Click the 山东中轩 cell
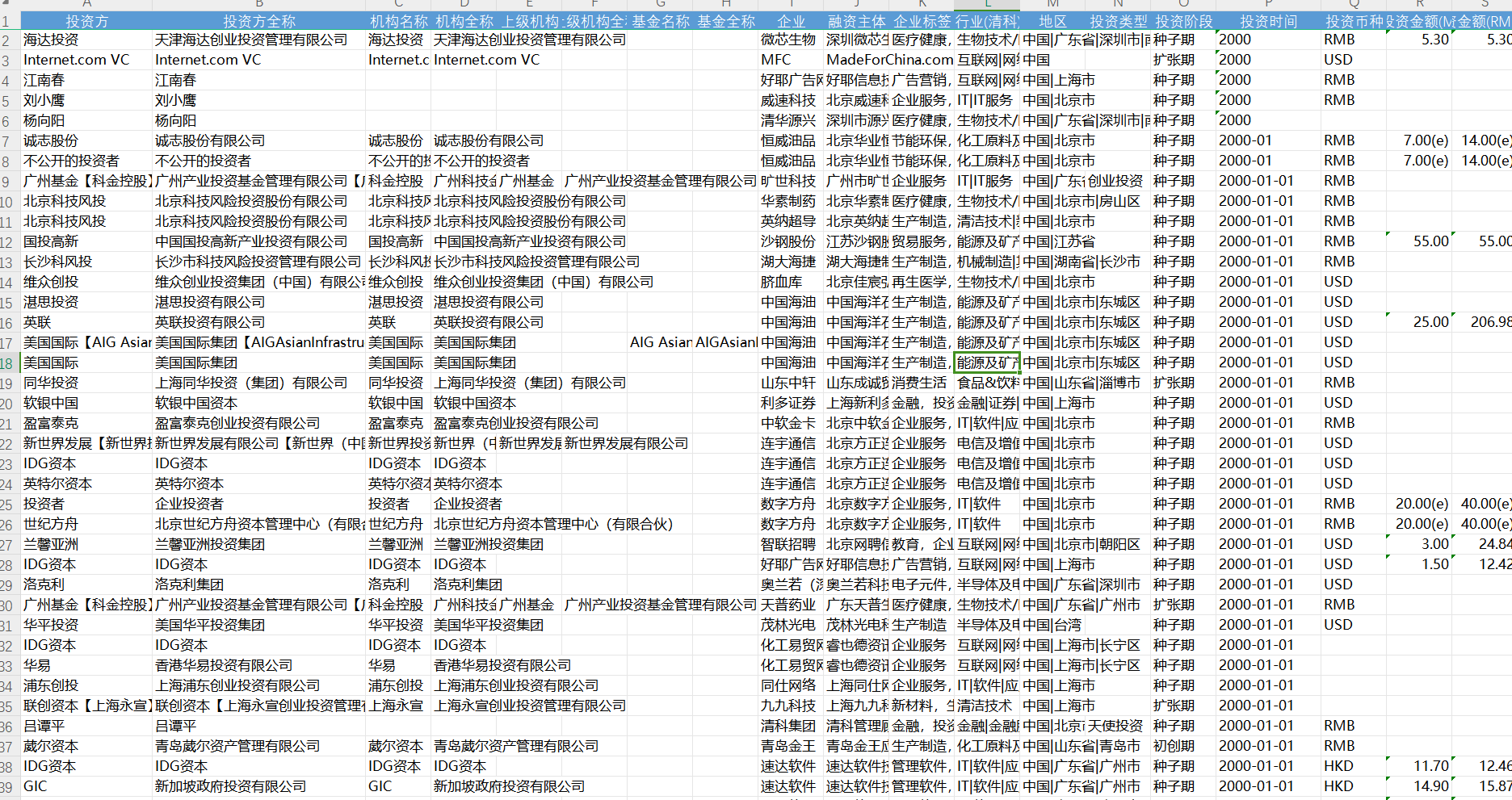This screenshot has width=1512, height=800. [791, 383]
